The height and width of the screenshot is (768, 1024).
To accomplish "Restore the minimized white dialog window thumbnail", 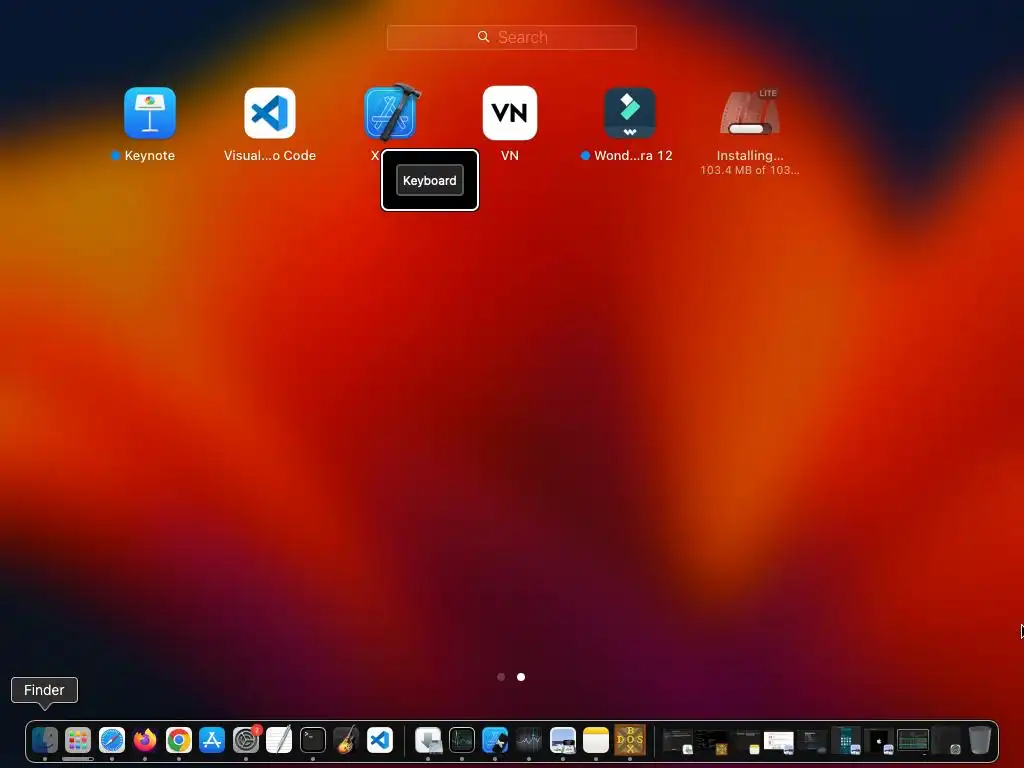I will pos(778,742).
